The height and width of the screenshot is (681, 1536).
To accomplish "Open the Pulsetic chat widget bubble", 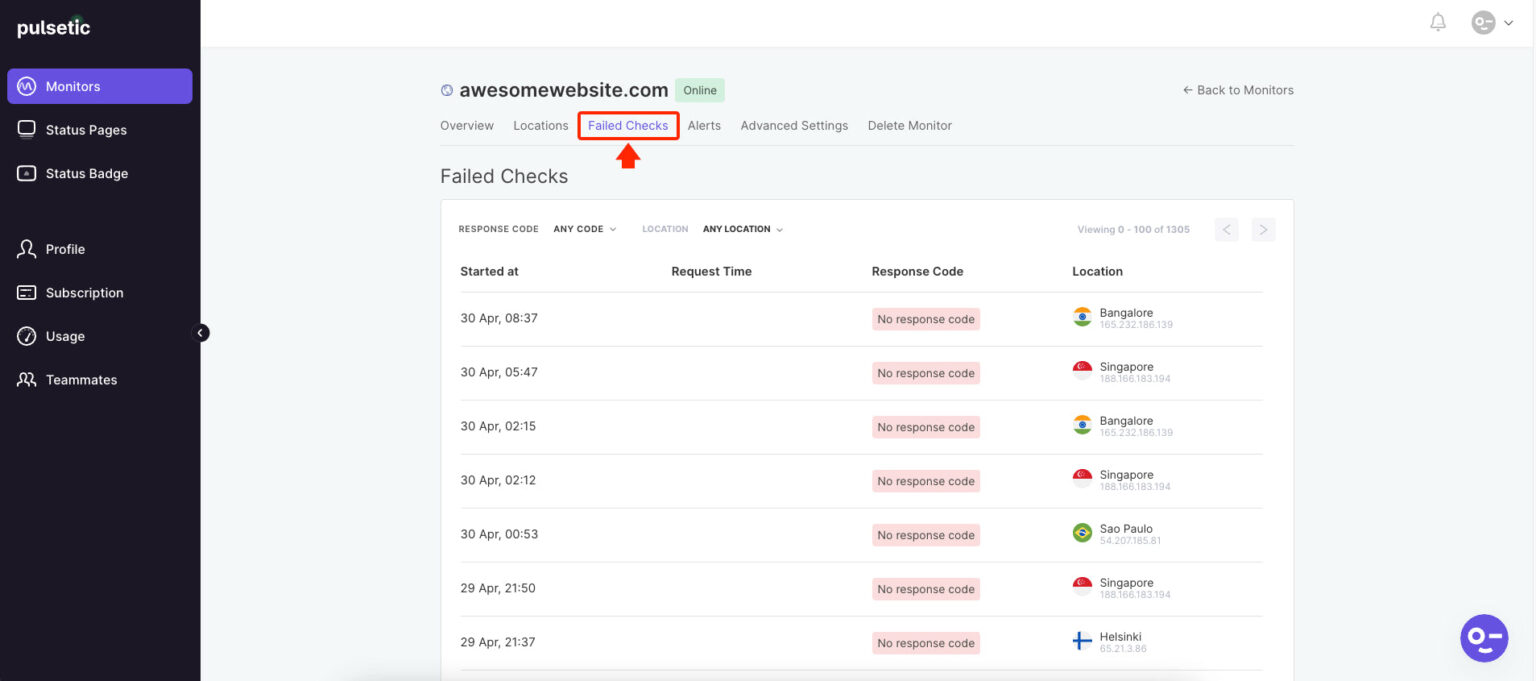I will (1484, 638).
